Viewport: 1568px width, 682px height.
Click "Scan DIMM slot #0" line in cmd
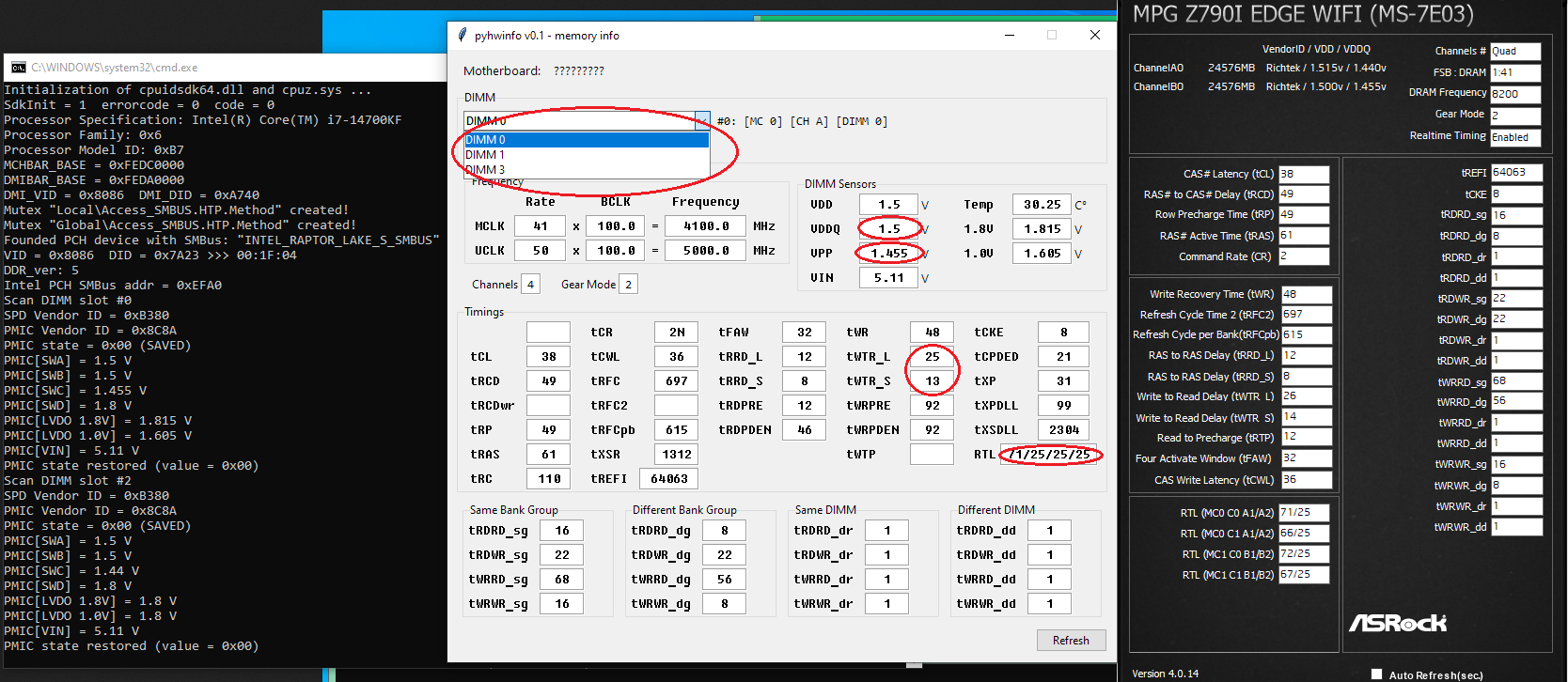(x=68, y=301)
